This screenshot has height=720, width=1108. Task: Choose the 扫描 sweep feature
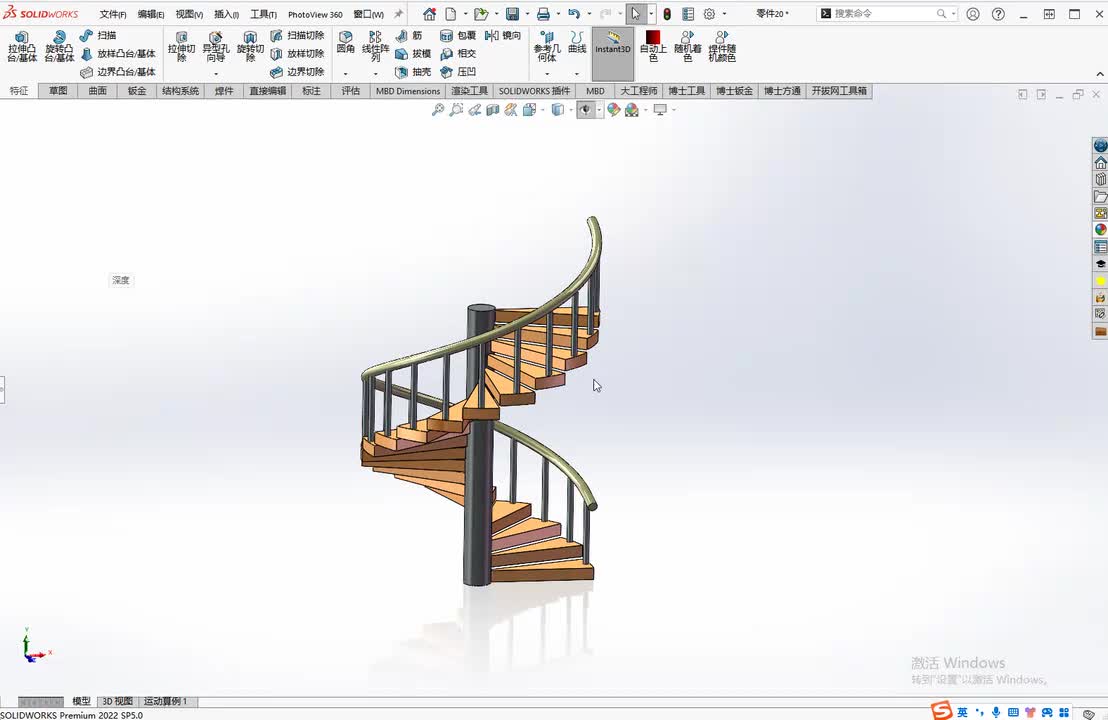[x=98, y=35]
